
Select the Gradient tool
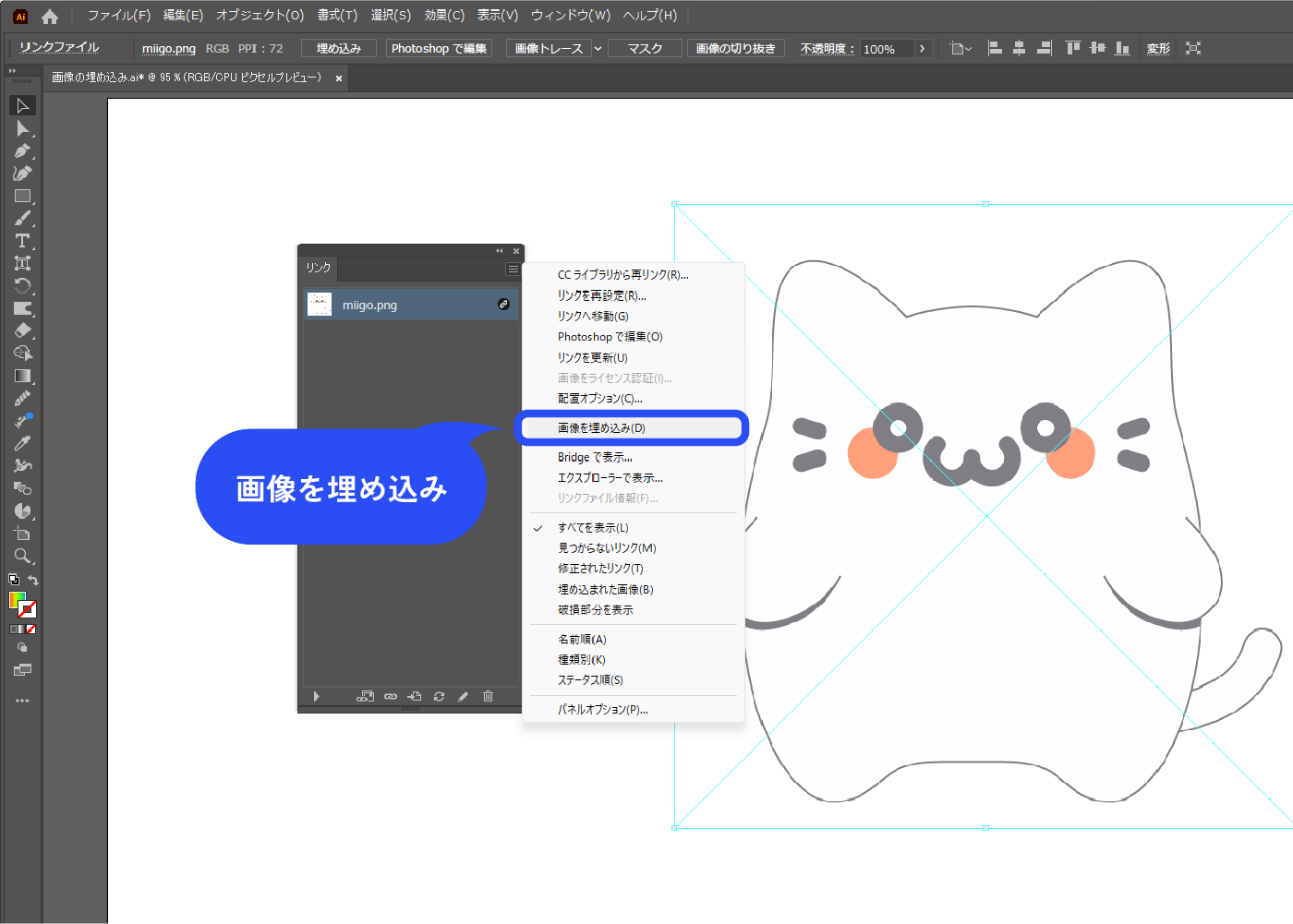tap(22, 376)
